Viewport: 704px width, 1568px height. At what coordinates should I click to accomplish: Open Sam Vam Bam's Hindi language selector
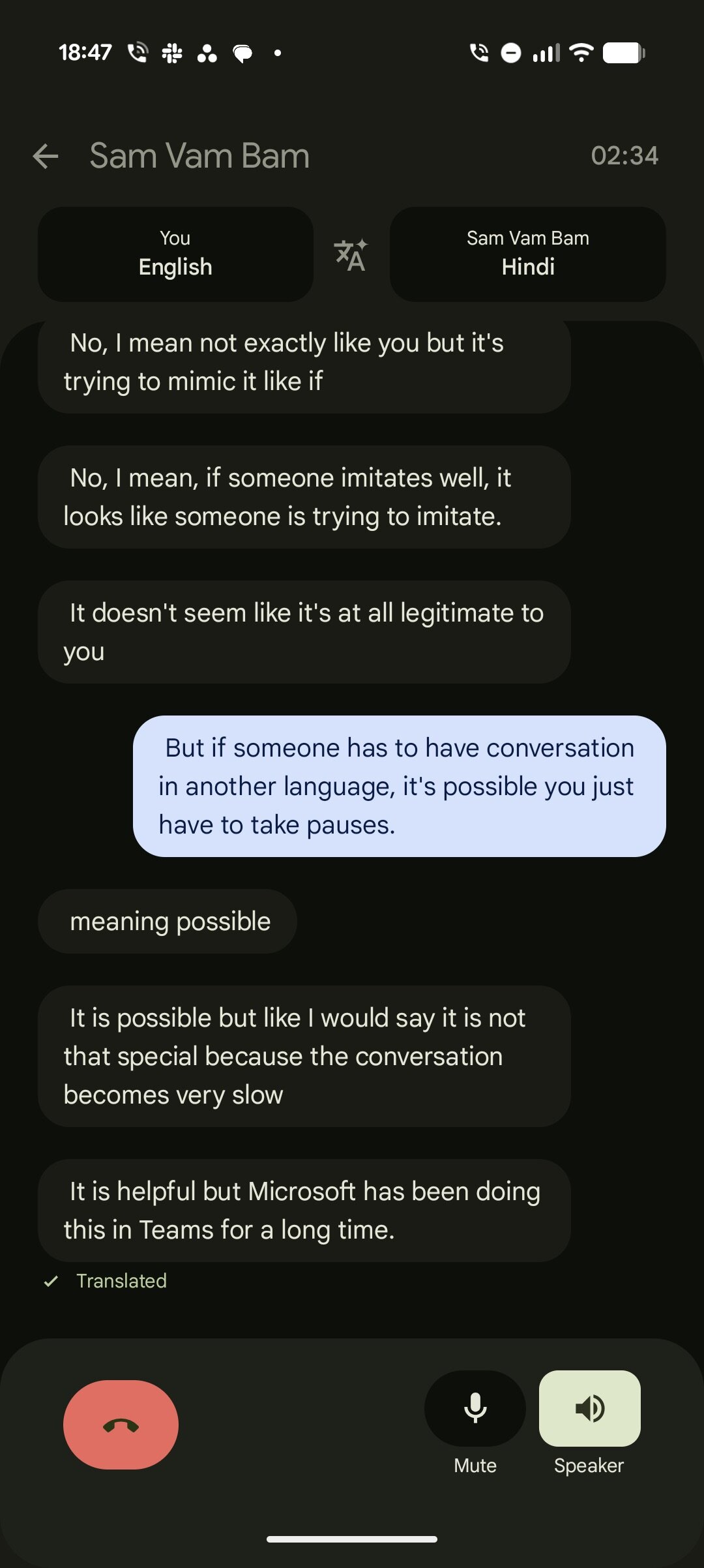pyautogui.click(x=527, y=254)
